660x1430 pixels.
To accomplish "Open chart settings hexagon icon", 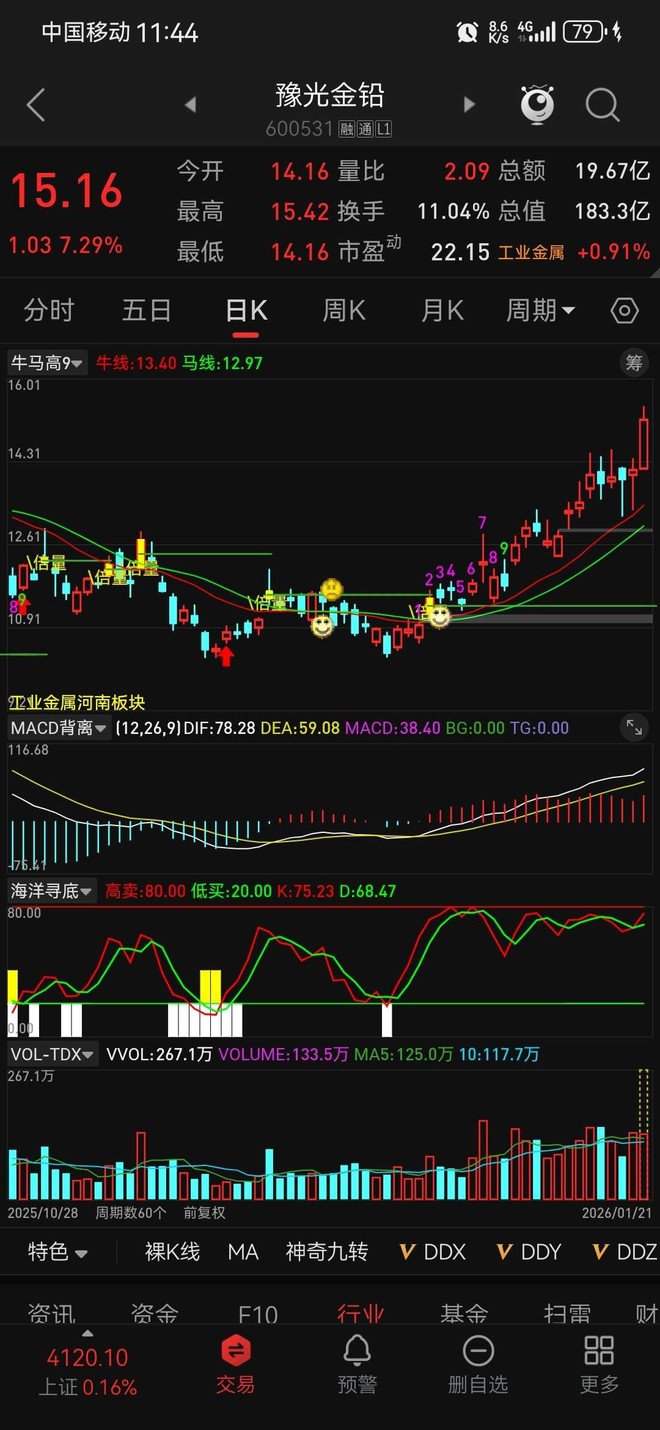I will pyautogui.click(x=624, y=311).
